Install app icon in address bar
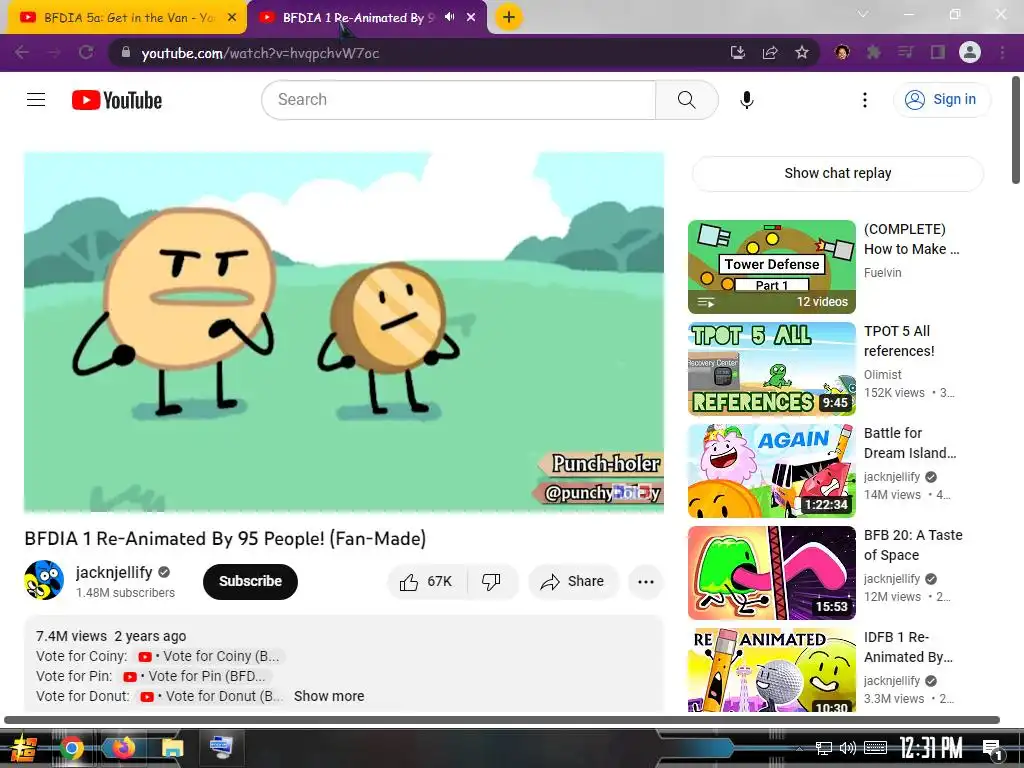This screenshot has height=768, width=1024. click(738, 52)
